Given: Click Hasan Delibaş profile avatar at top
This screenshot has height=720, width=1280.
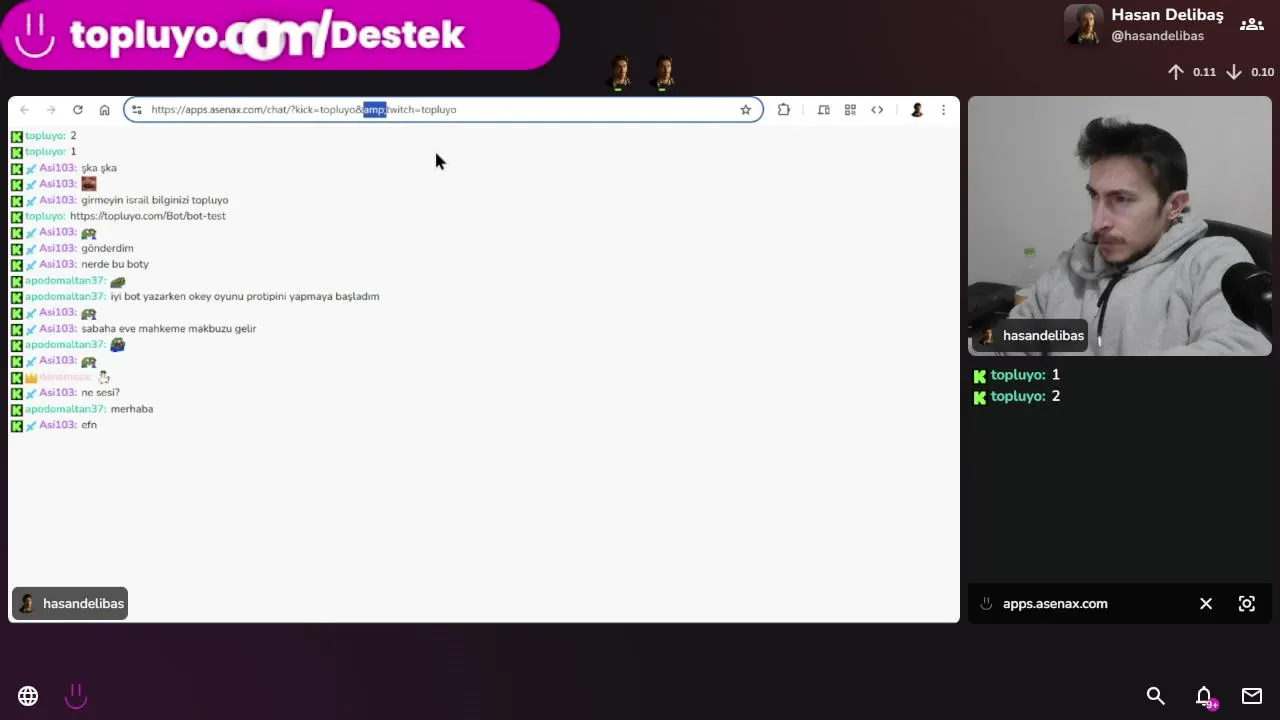Looking at the screenshot, I should (1083, 25).
